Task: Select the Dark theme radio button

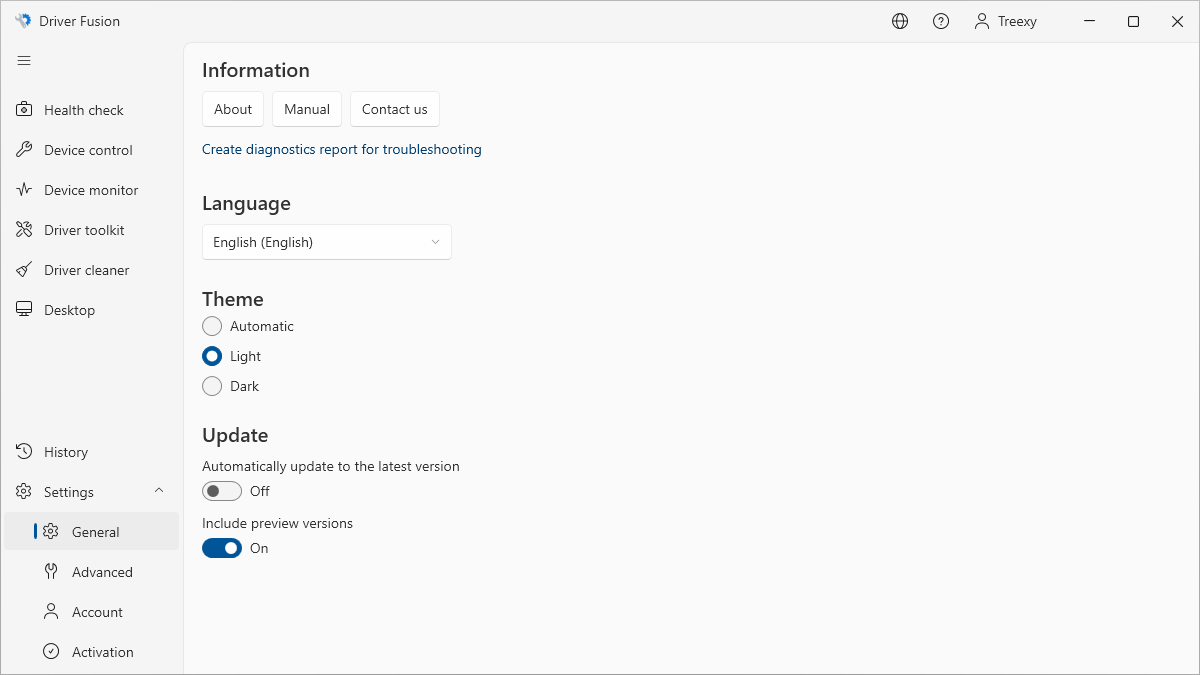Action: pos(212,386)
